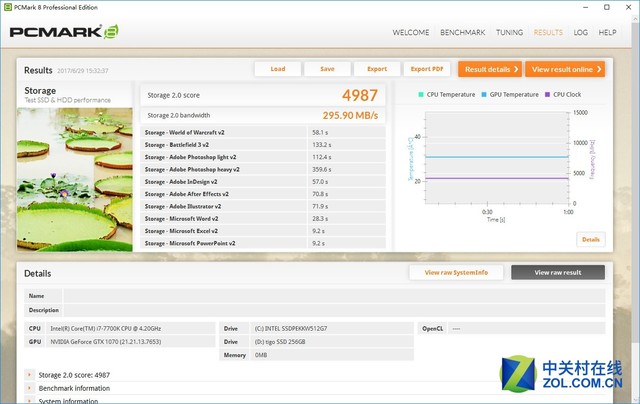
Task: Toggle CPU Temperature legend swatch
Action: [x=421, y=94]
